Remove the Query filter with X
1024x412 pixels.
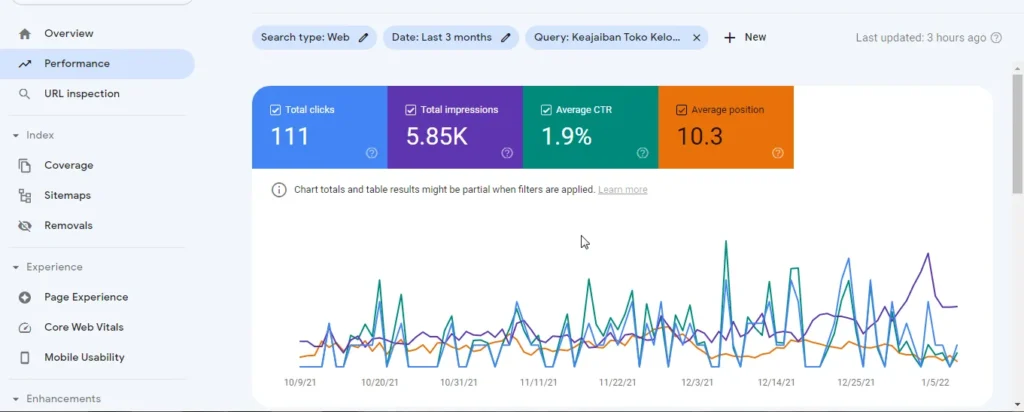pos(696,38)
